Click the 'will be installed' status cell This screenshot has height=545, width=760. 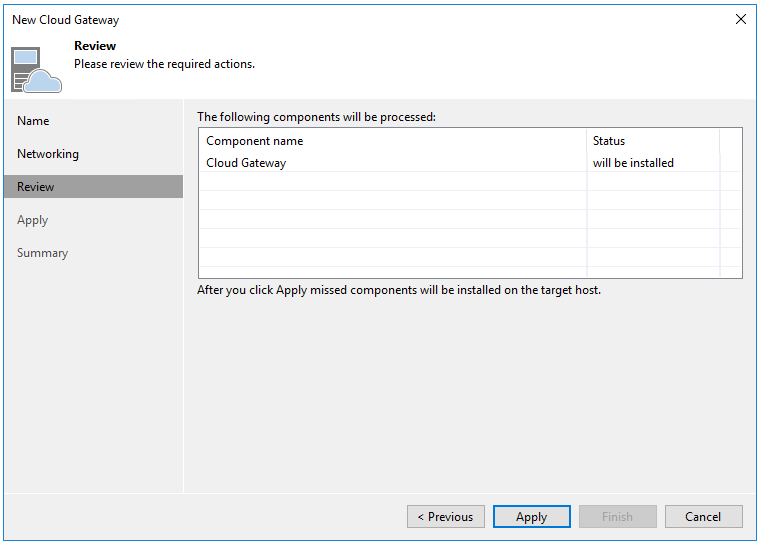(633, 162)
